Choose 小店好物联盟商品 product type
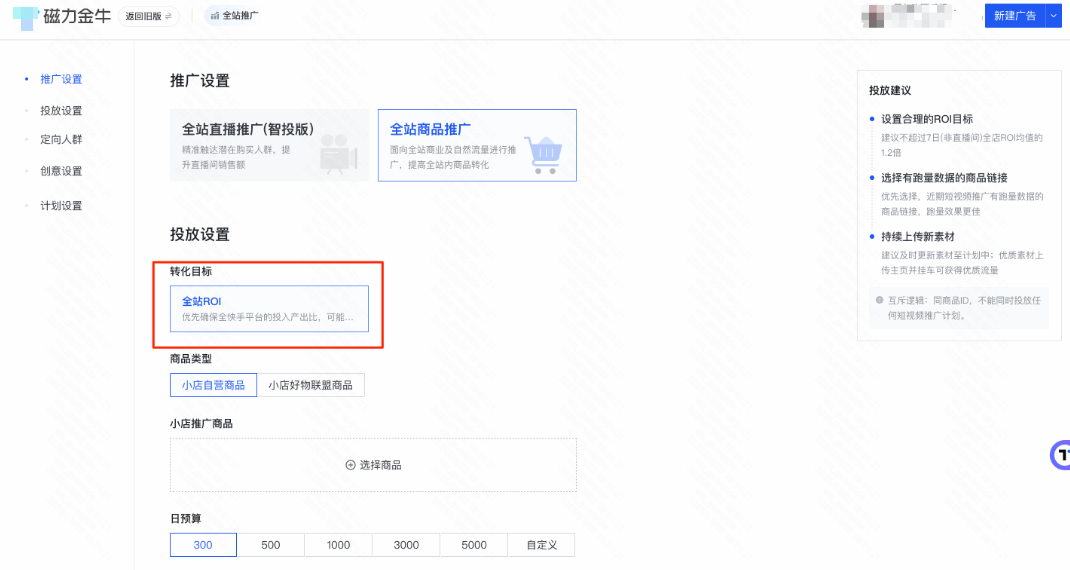This screenshot has width=1070, height=570. pos(310,385)
